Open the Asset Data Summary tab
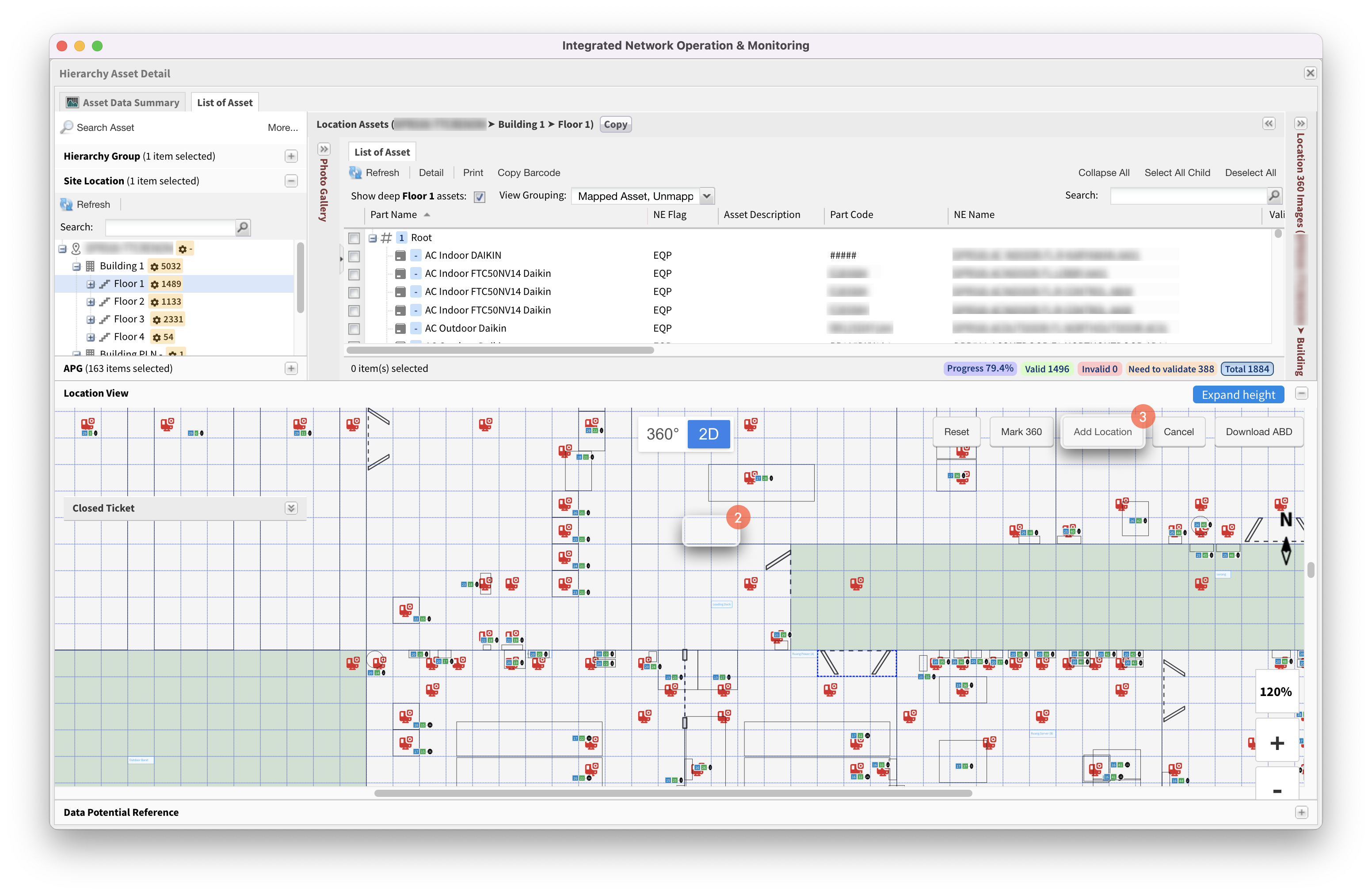This screenshot has height=895, width=1372. point(122,102)
